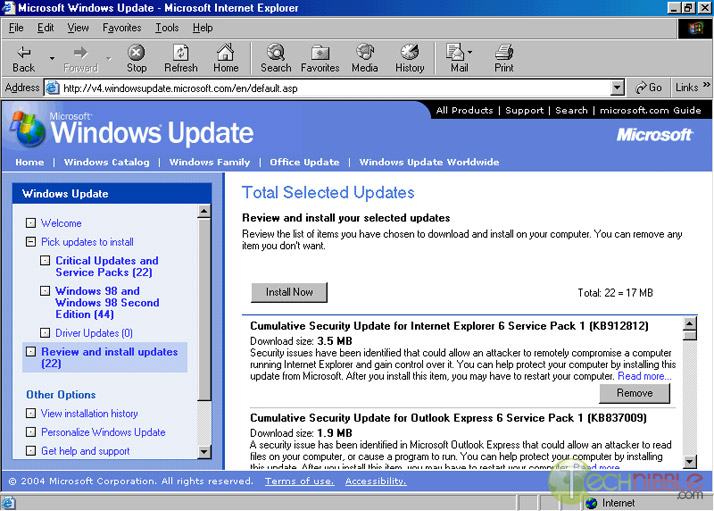Screen dimensions: 714x511
Task: Click the Internet zone globe in status bar
Action: [x=591, y=503]
